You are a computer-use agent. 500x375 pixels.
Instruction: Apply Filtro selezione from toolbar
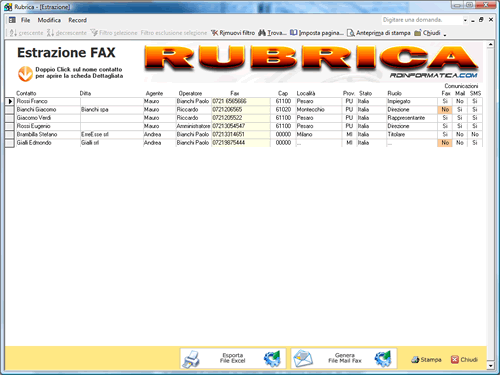[x=114, y=33]
